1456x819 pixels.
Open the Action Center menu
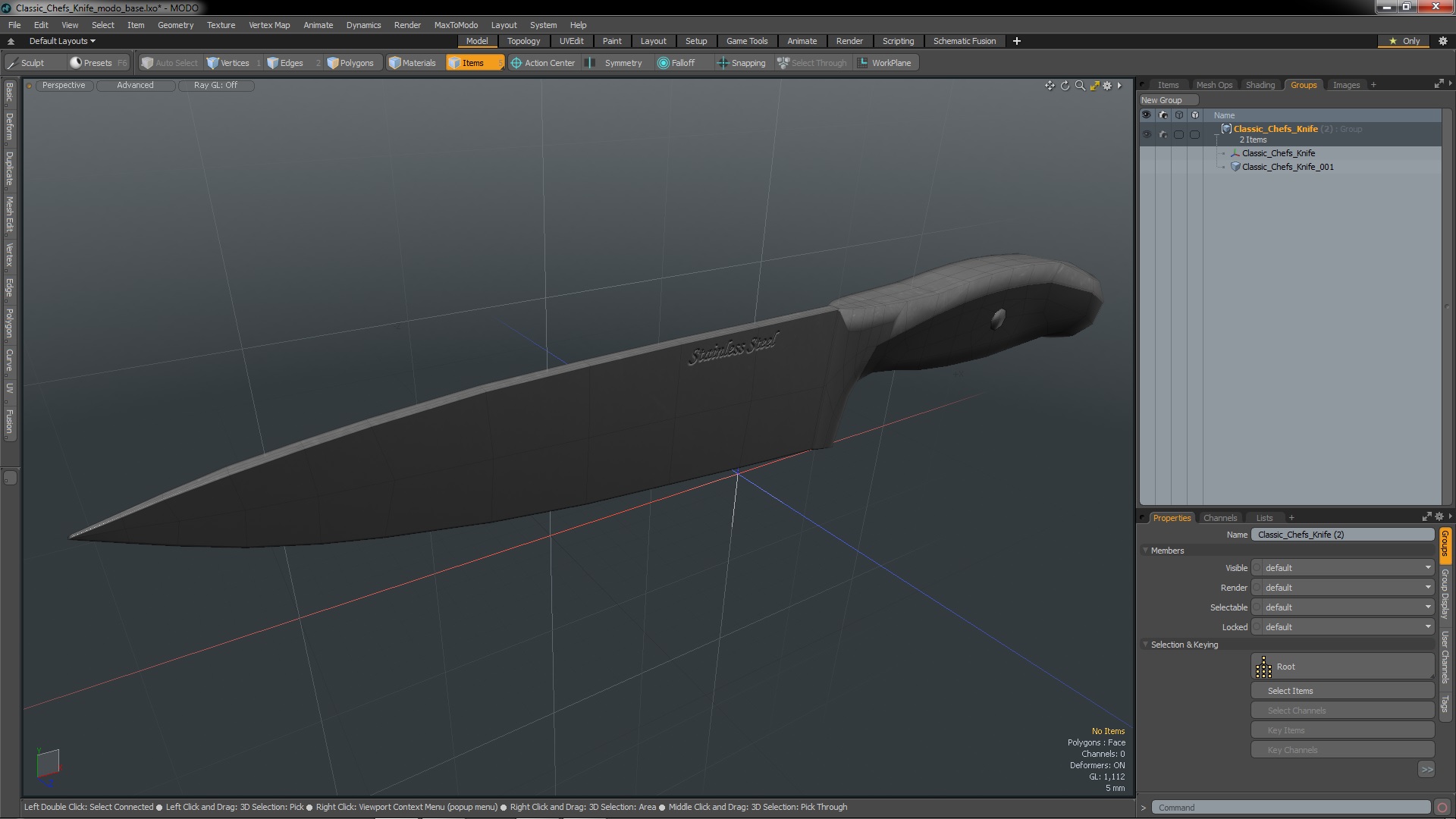click(x=543, y=63)
